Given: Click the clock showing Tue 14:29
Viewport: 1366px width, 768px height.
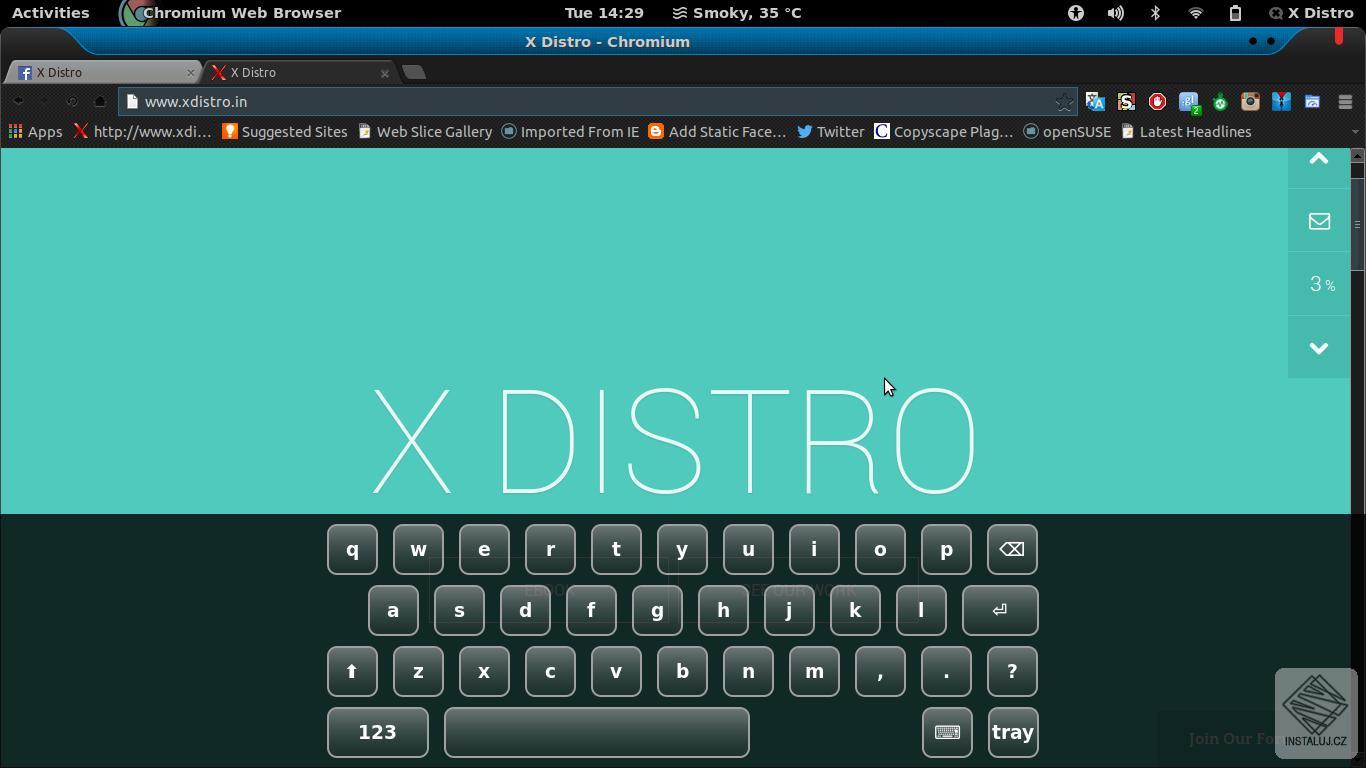Looking at the screenshot, I should (604, 13).
